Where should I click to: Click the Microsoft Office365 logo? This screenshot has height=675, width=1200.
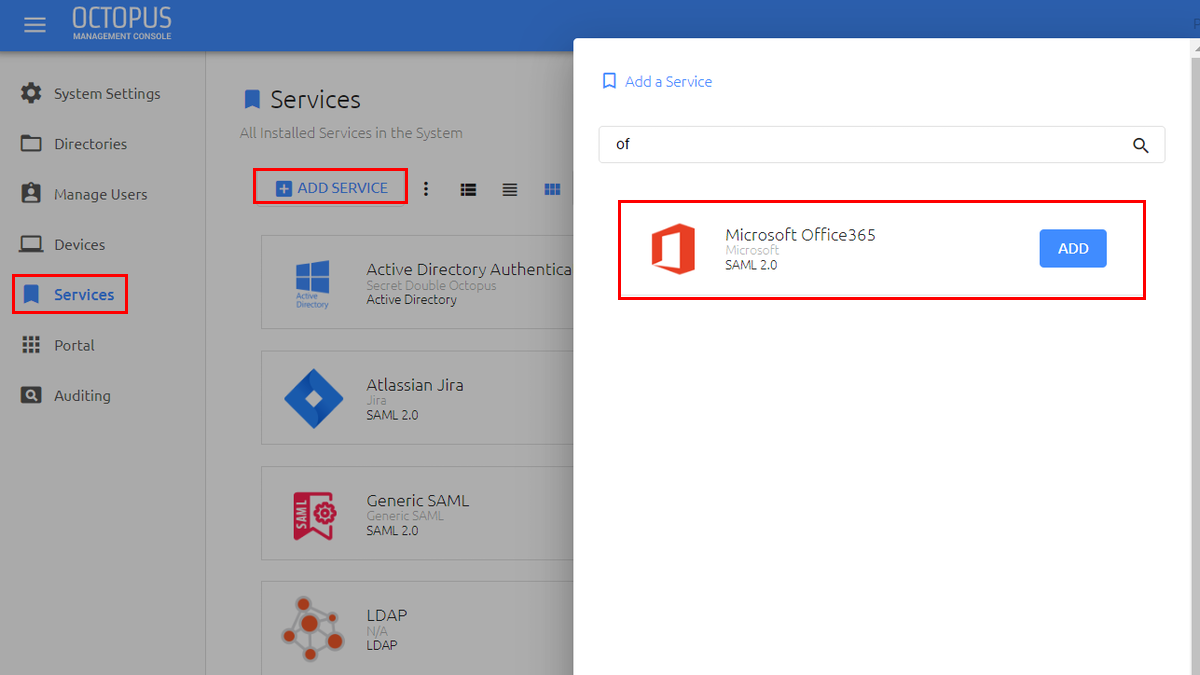(x=673, y=249)
